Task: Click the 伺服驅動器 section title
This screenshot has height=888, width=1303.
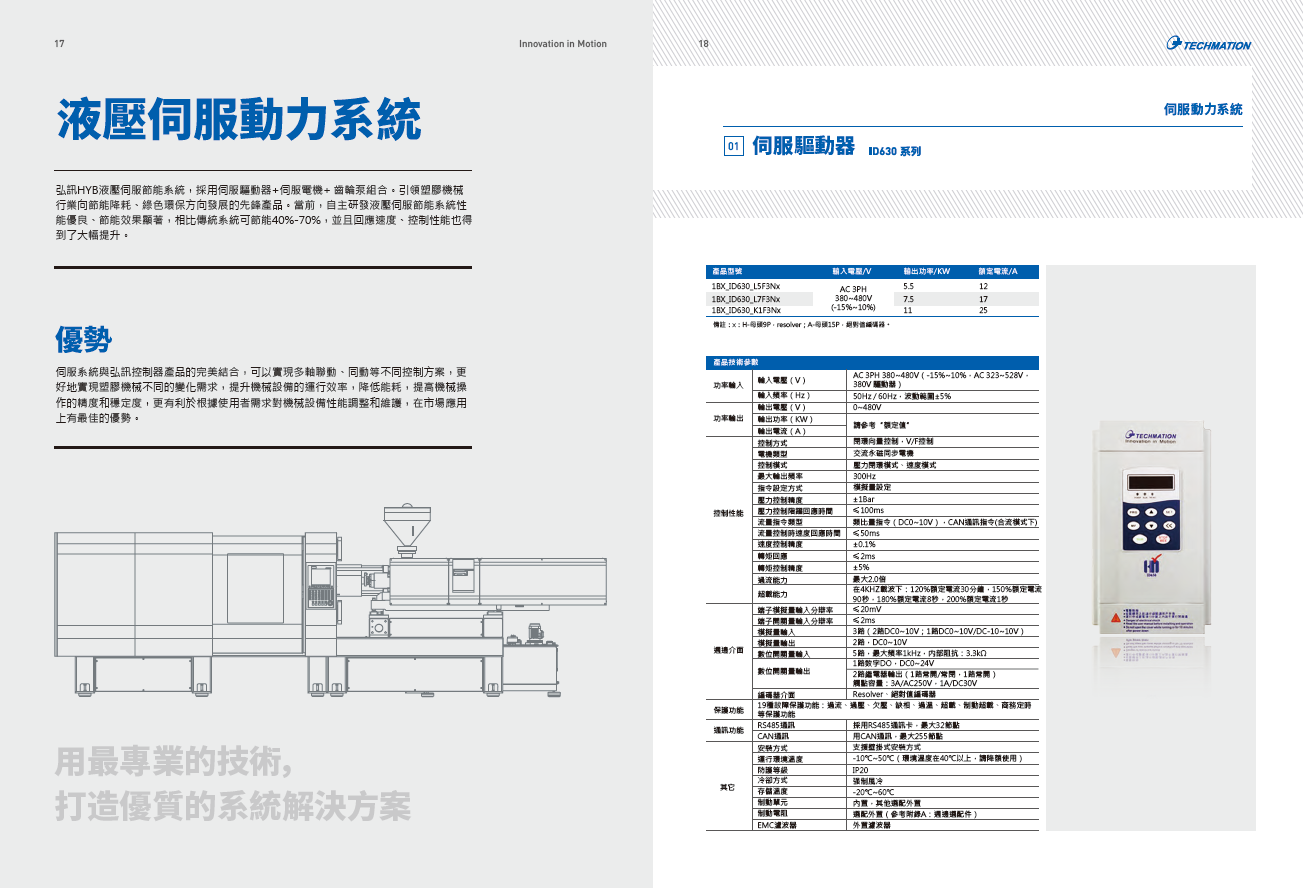Action: [x=803, y=147]
